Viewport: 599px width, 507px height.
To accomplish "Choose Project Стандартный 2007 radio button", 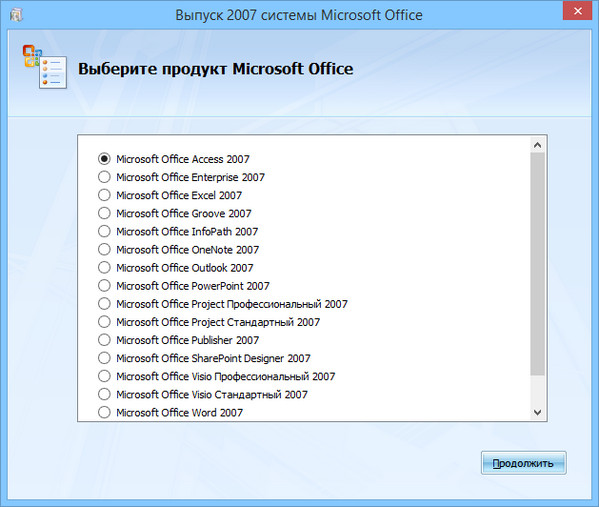I will [104, 322].
